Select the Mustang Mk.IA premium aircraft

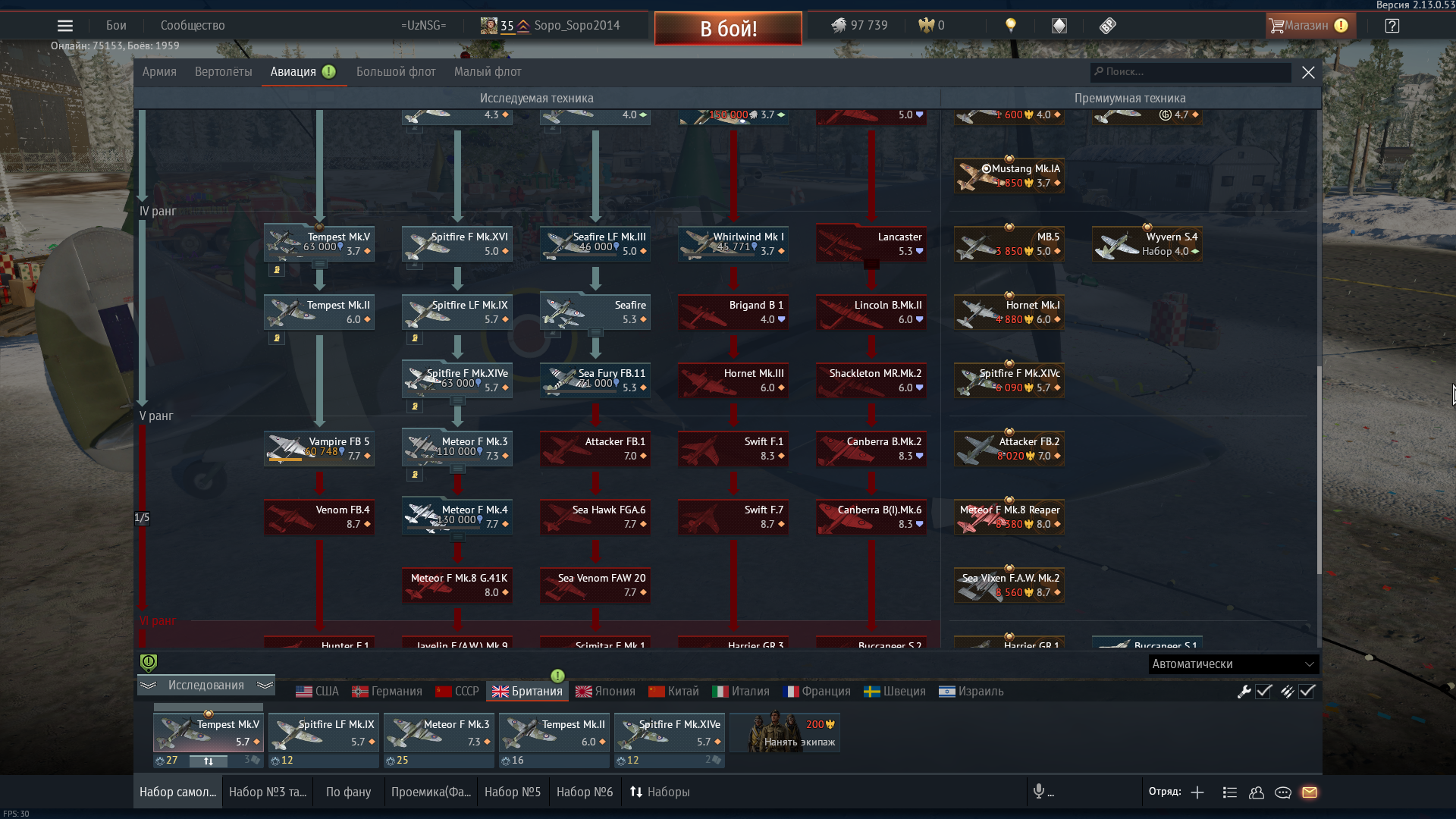coord(1009,176)
